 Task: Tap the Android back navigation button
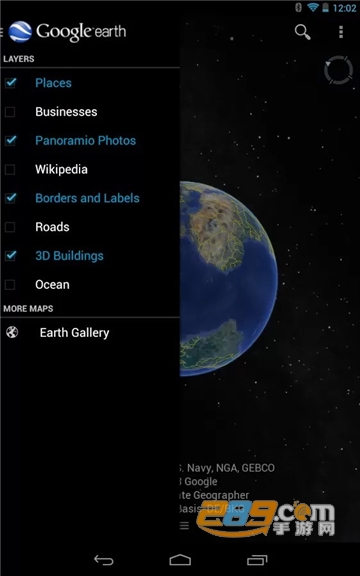[x=104, y=560]
